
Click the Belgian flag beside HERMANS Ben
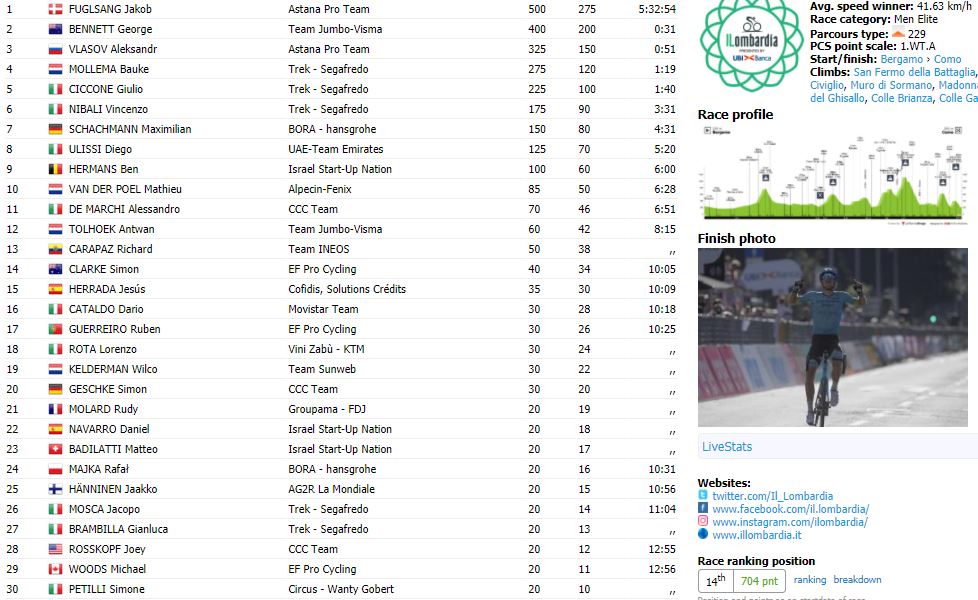click(x=56, y=169)
